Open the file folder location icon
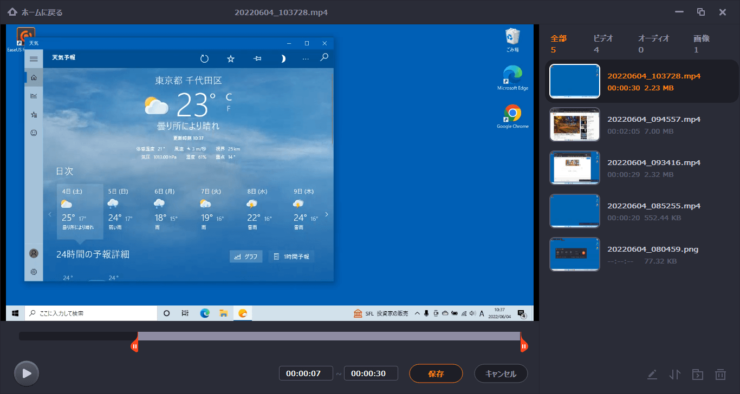 698,375
